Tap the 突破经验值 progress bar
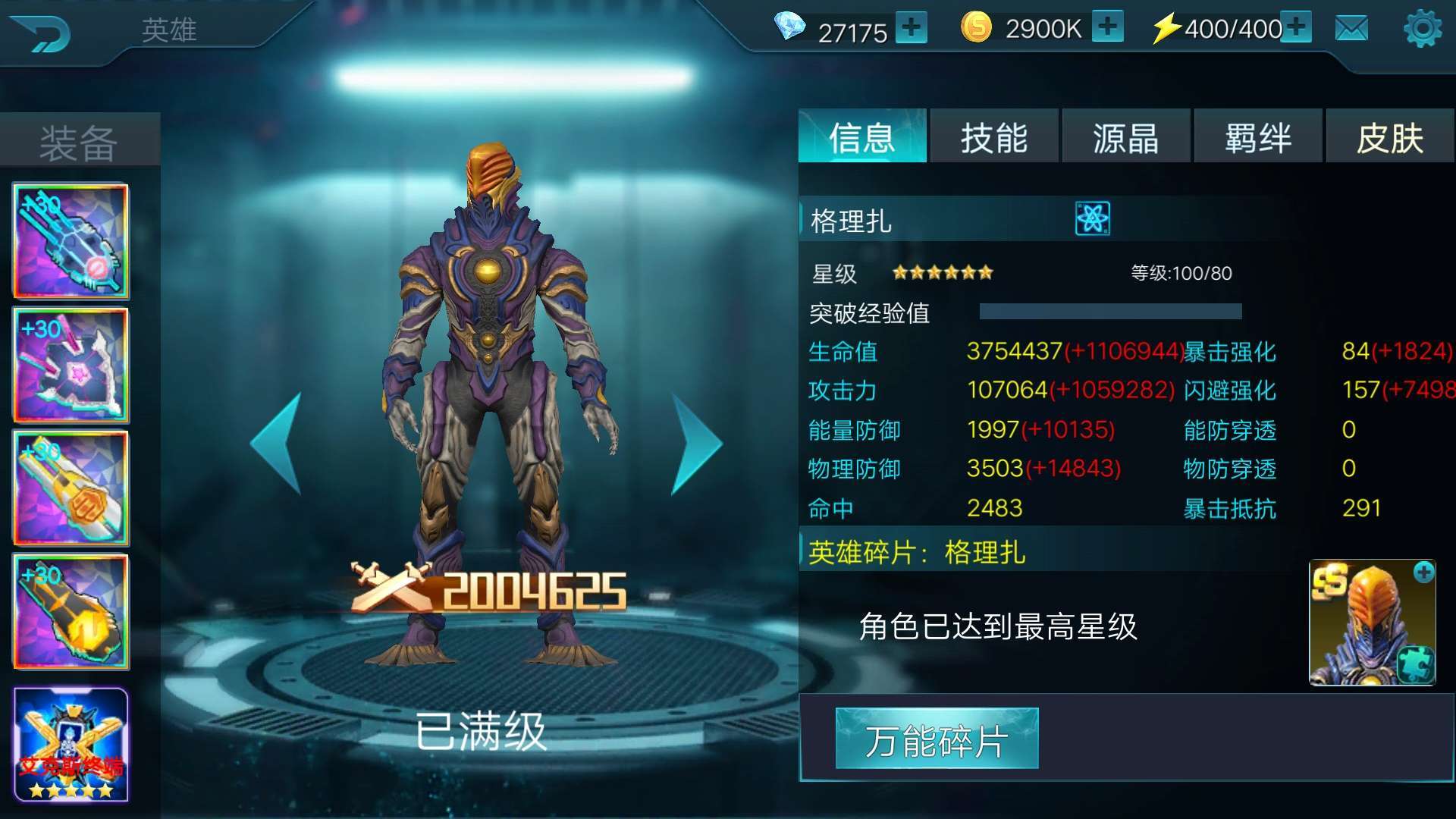The height and width of the screenshot is (819, 1456). click(x=1111, y=312)
